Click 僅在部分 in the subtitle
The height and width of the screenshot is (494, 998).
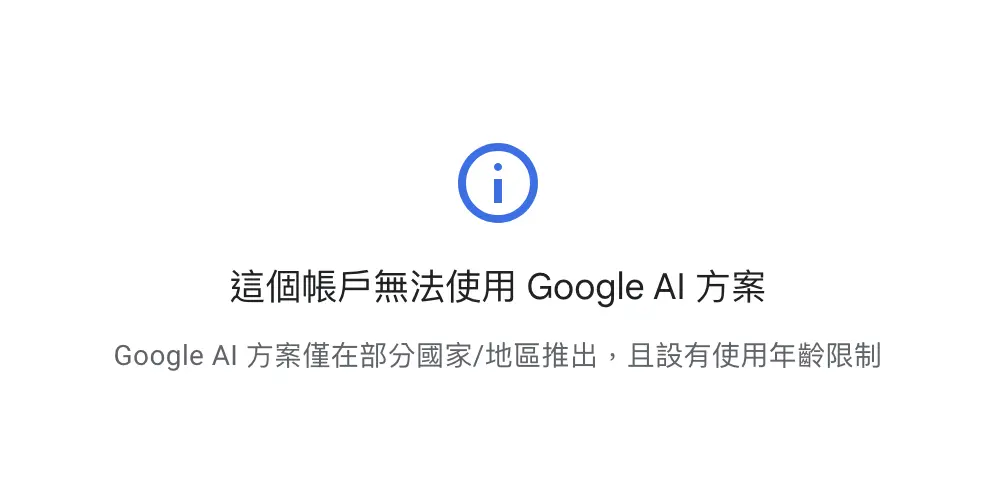coord(358,355)
